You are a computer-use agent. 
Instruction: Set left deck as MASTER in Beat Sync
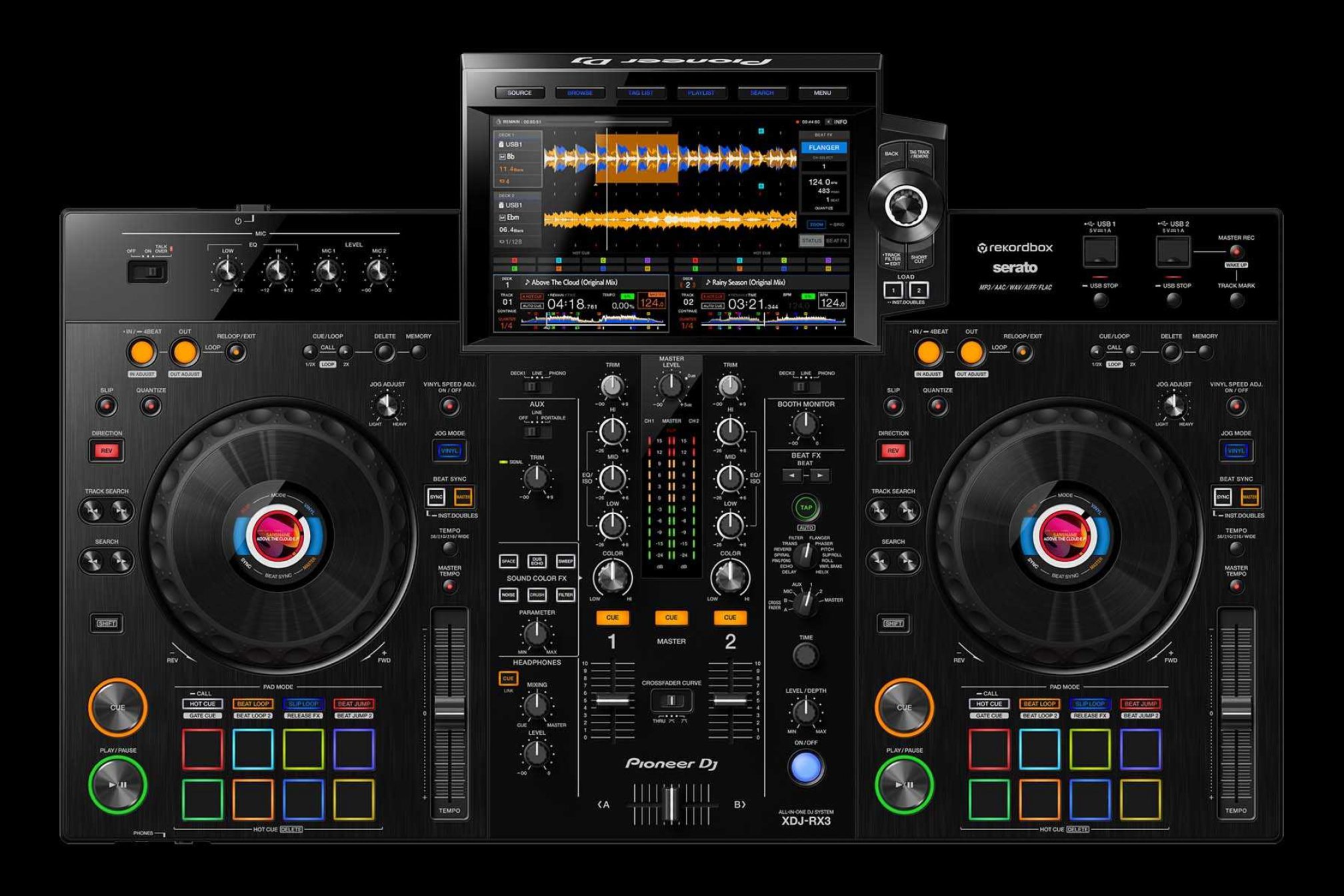463,497
